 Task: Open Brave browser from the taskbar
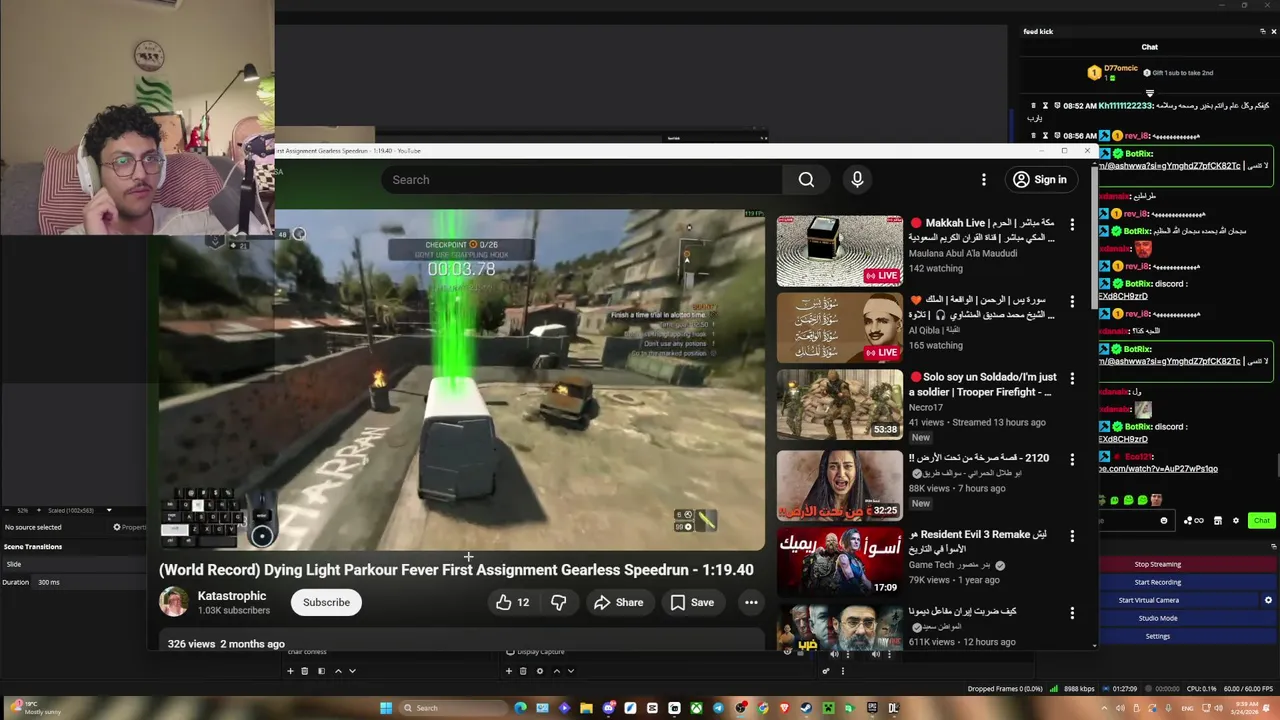click(x=784, y=708)
